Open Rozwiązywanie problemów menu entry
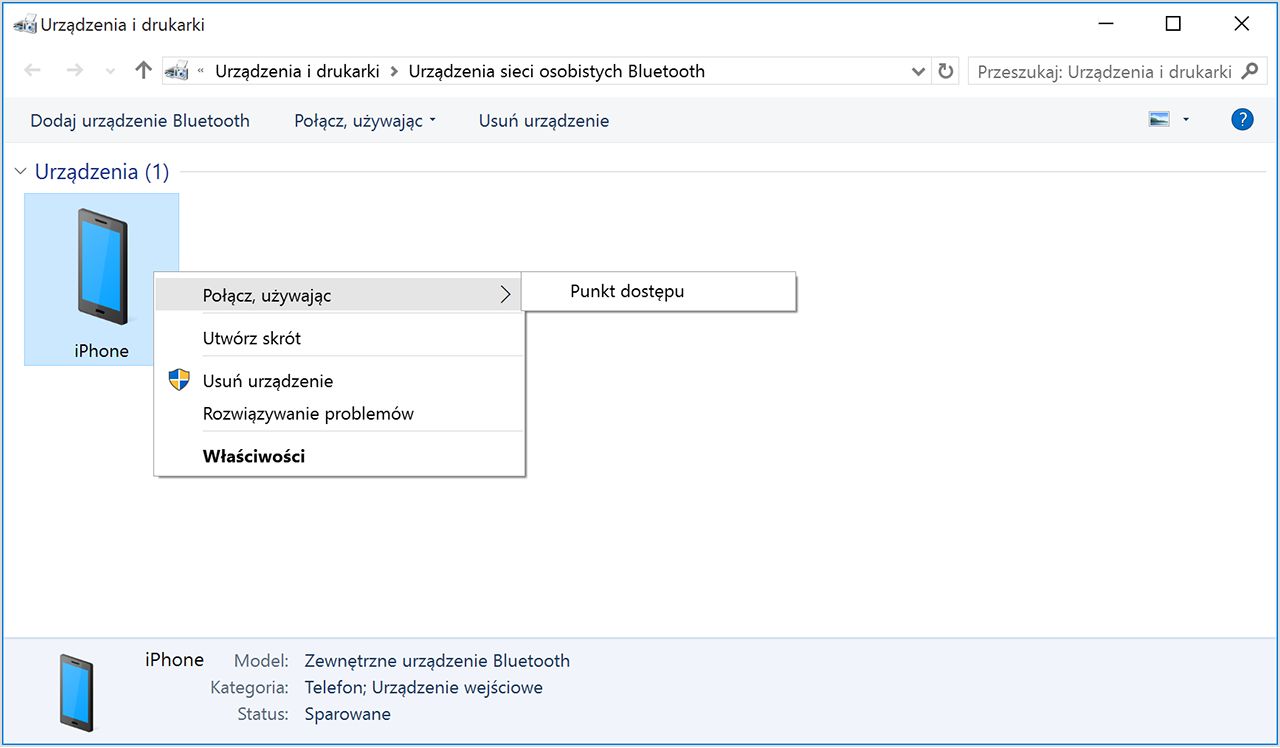 tap(339, 413)
